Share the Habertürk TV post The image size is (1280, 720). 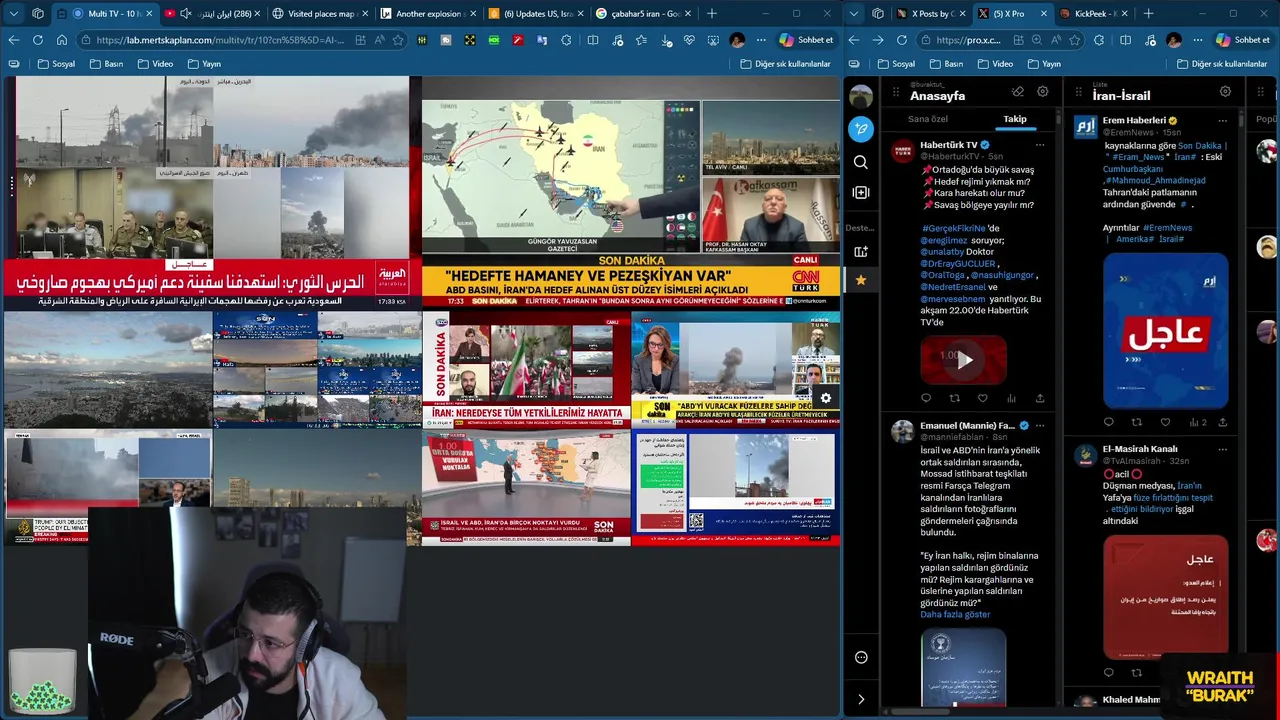[x=1040, y=398]
